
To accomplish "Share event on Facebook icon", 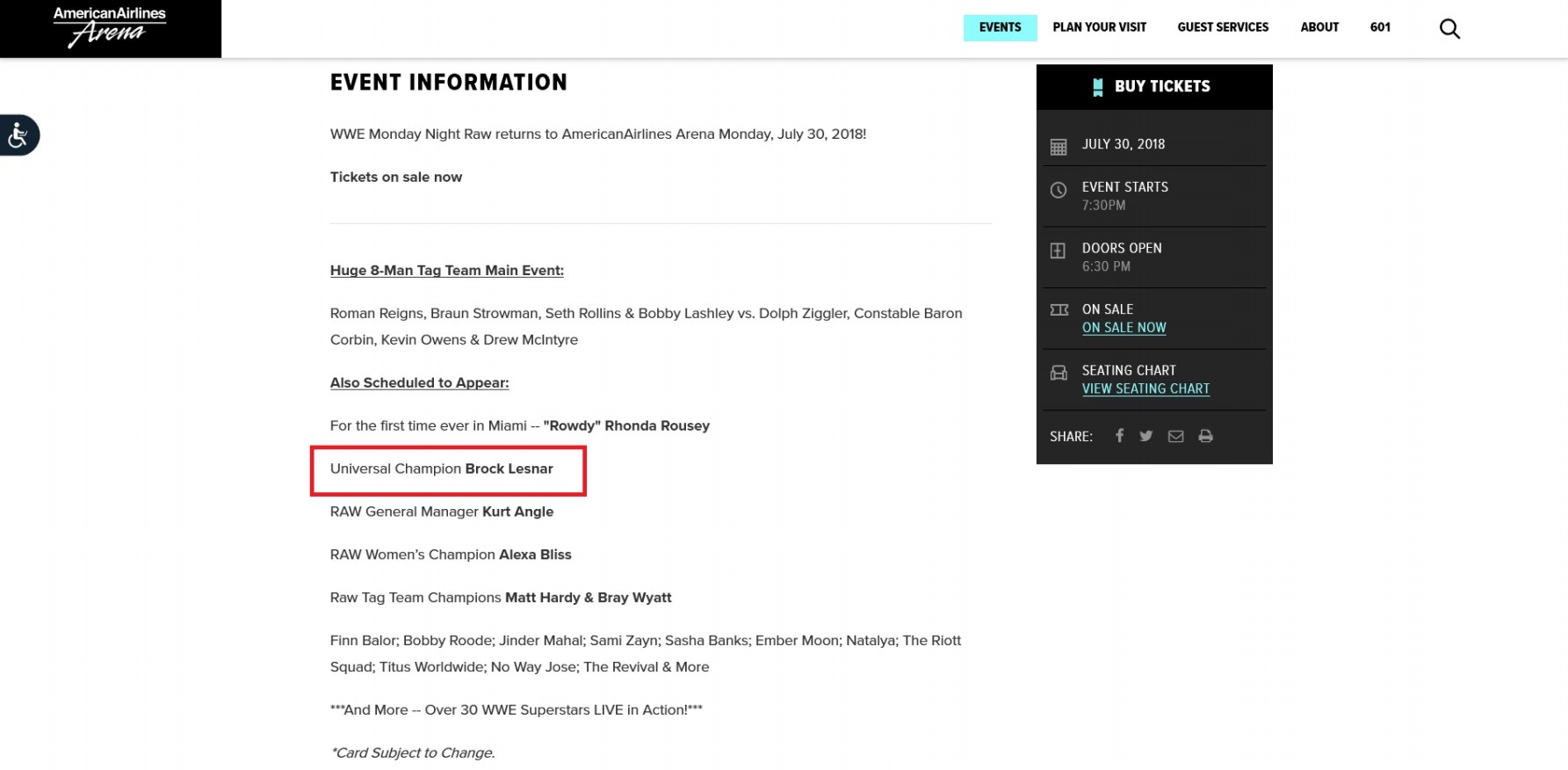I will click(x=1119, y=435).
